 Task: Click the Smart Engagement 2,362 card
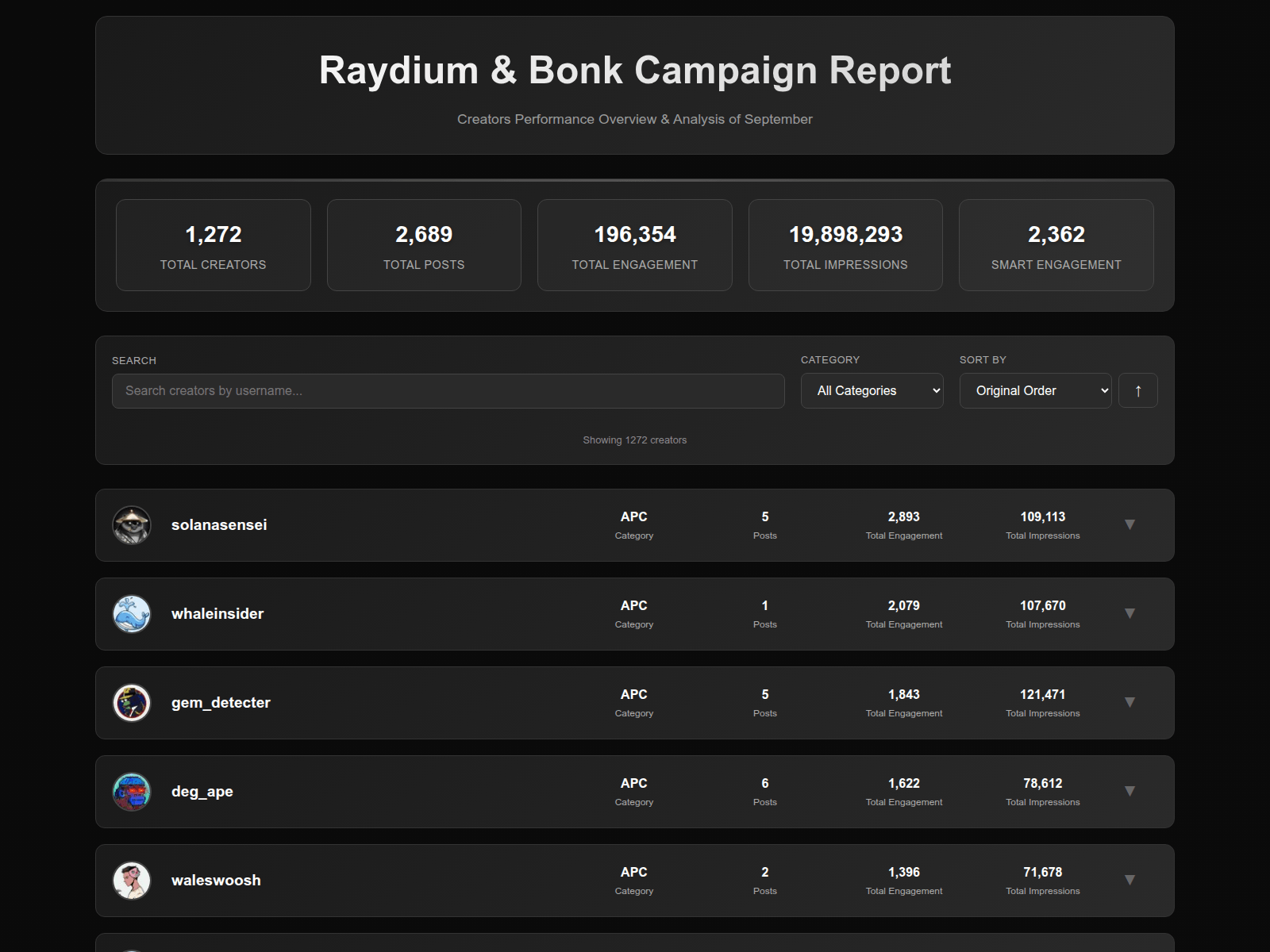[1056, 245]
